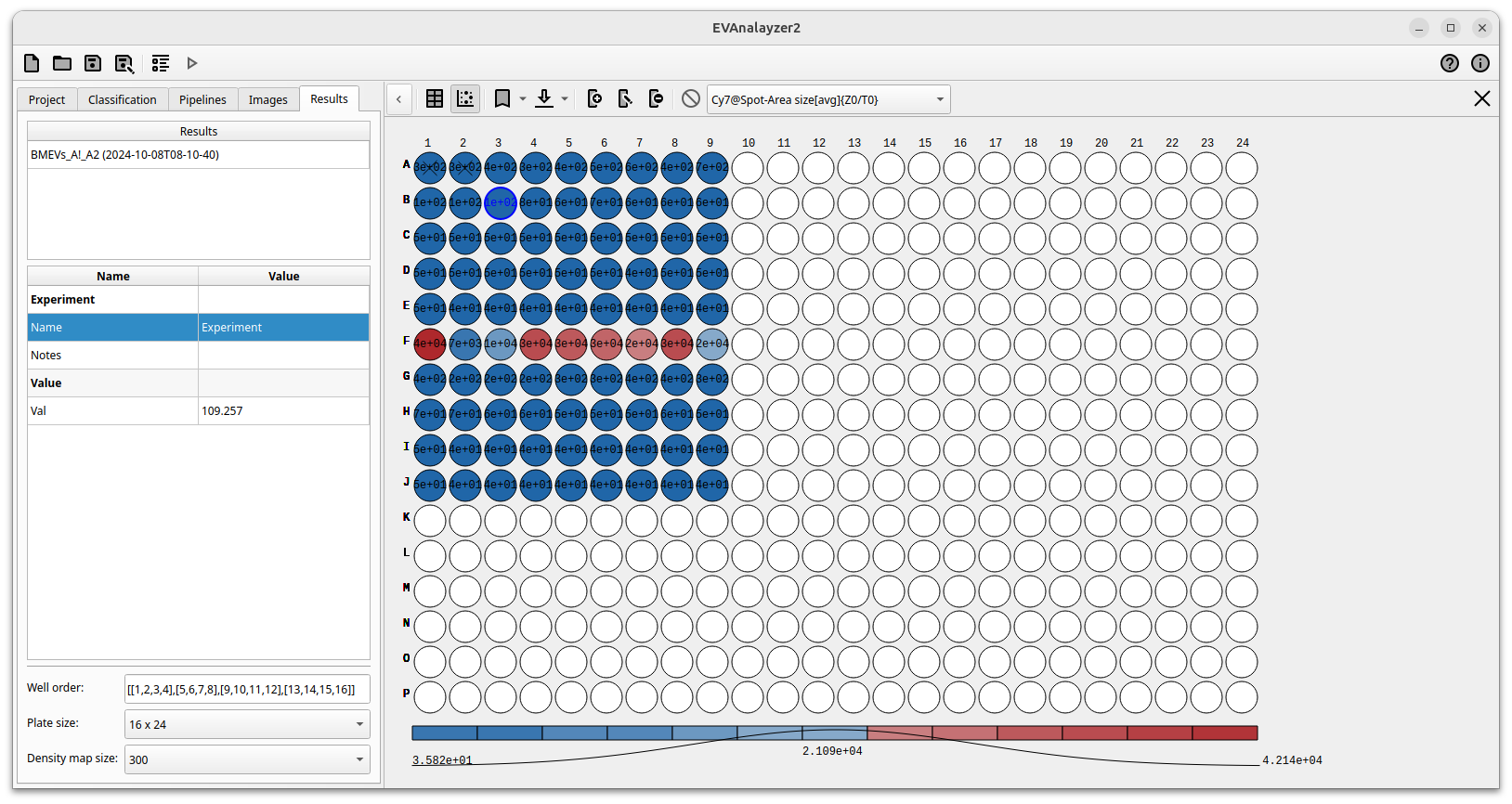Screen dimensions: 1512x804
Task: Edit the Well order input field
Action: pos(247,689)
